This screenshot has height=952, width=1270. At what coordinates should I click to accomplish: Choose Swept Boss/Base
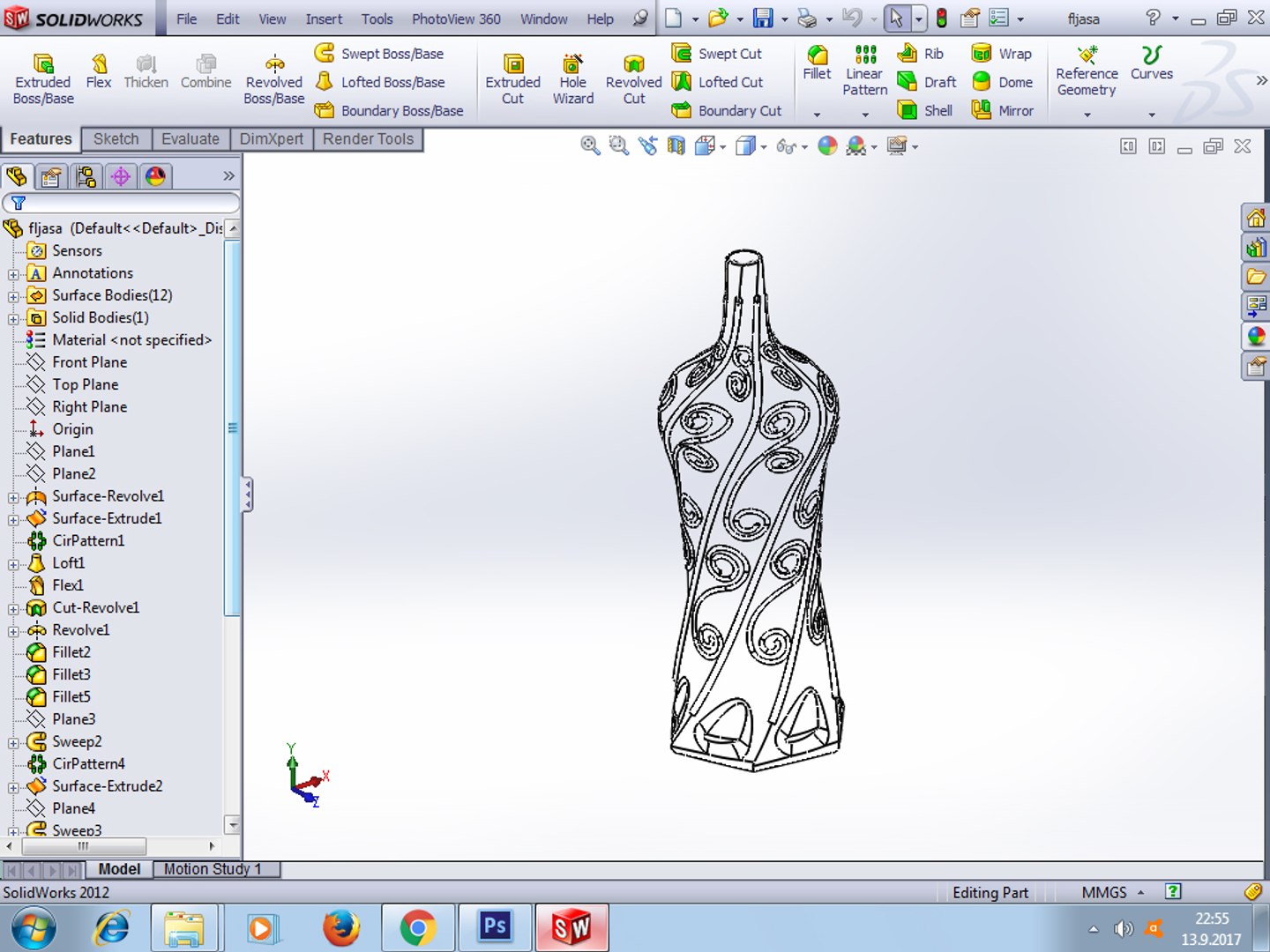click(x=379, y=54)
